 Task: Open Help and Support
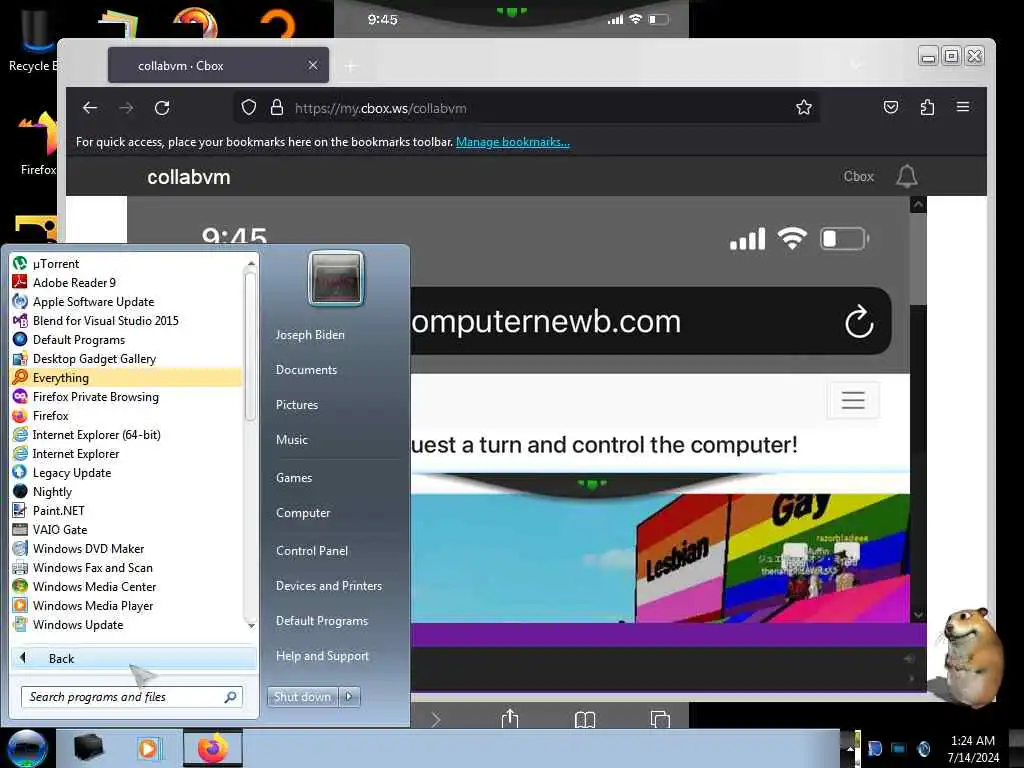[x=322, y=656]
